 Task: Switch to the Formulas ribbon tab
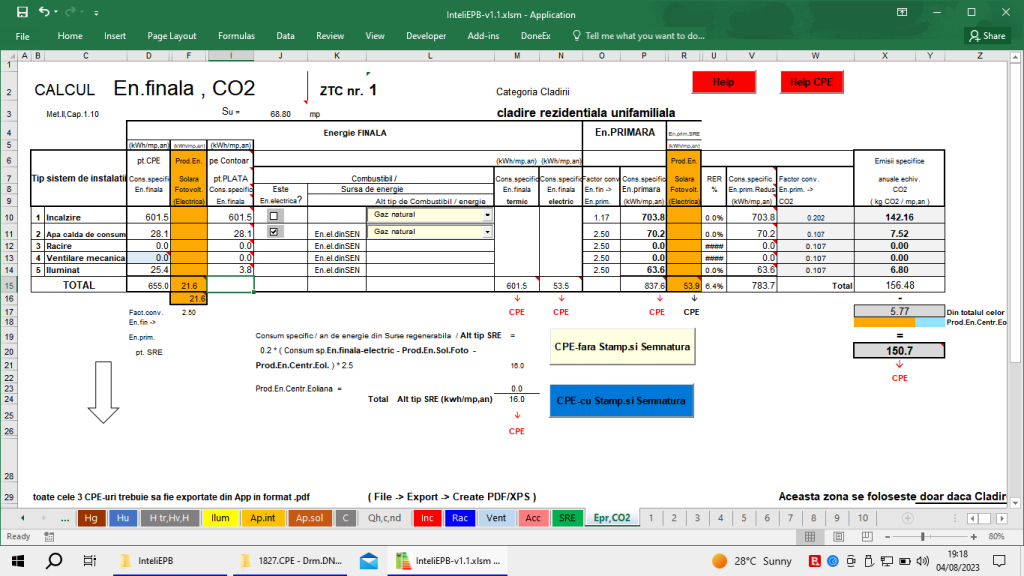236,34
